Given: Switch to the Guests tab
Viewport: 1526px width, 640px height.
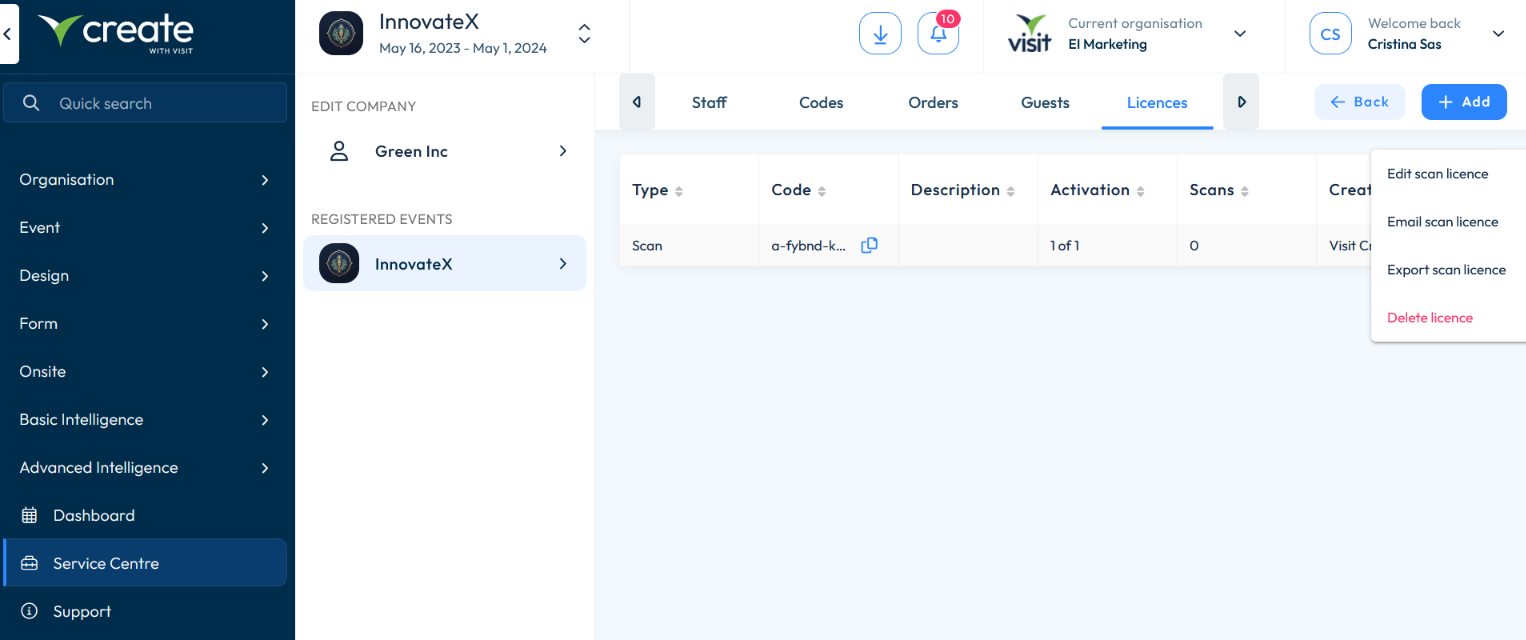Looking at the screenshot, I should tap(1045, 102).
